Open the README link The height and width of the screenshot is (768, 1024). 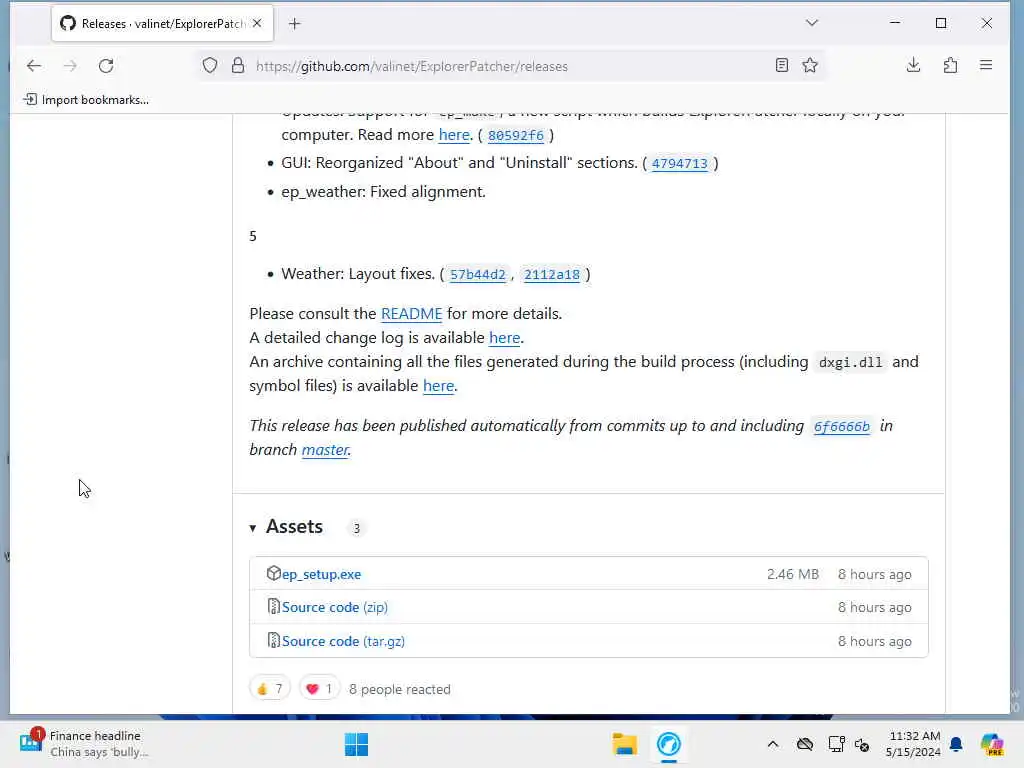411,313
